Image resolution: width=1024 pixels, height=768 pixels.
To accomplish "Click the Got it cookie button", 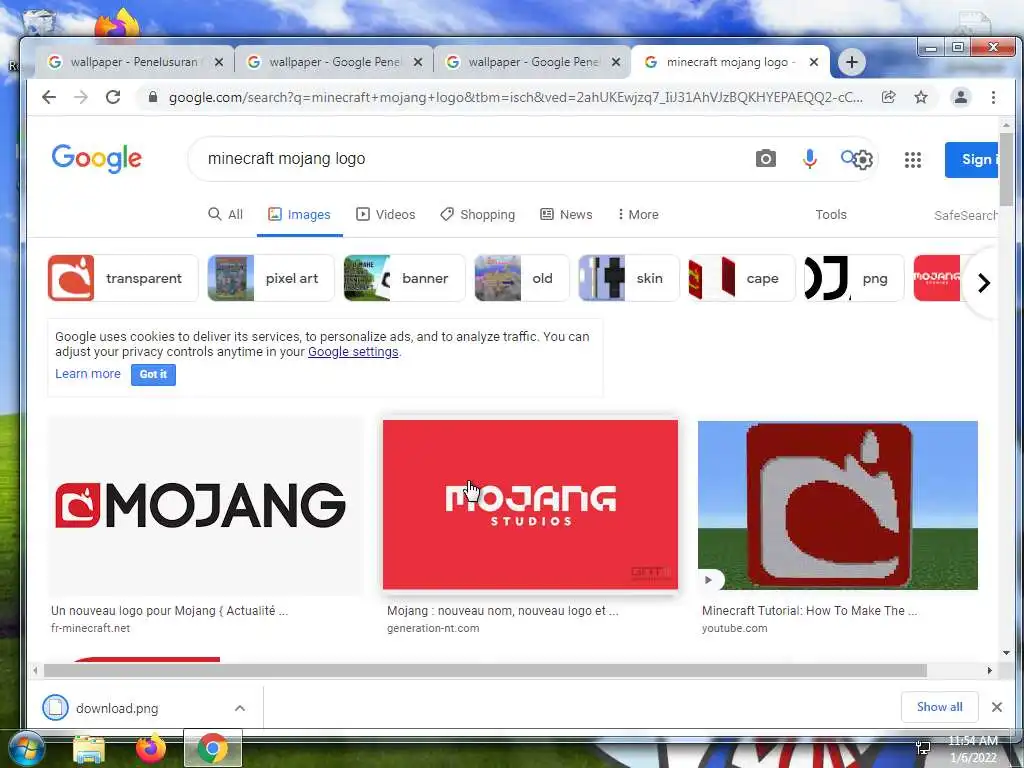I will coord(153,374).
